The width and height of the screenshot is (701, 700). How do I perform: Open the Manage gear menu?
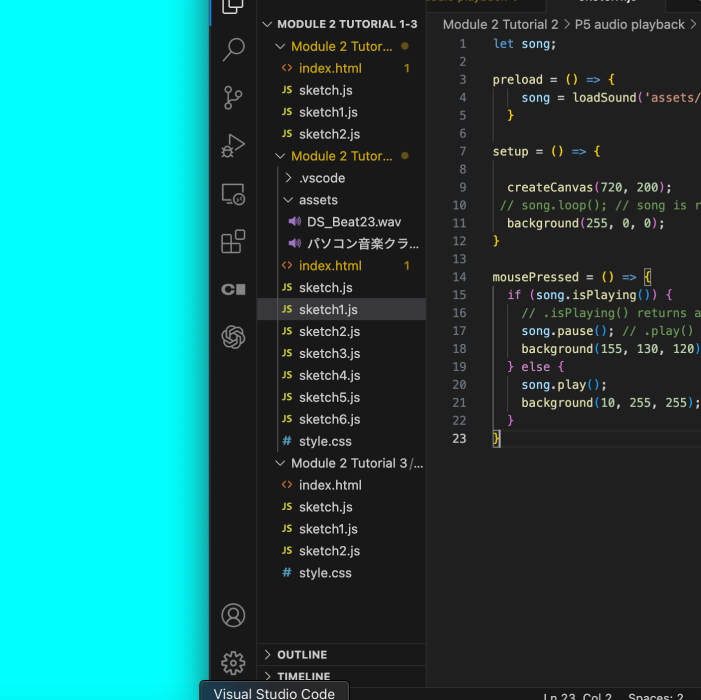[x=233, y=663]
